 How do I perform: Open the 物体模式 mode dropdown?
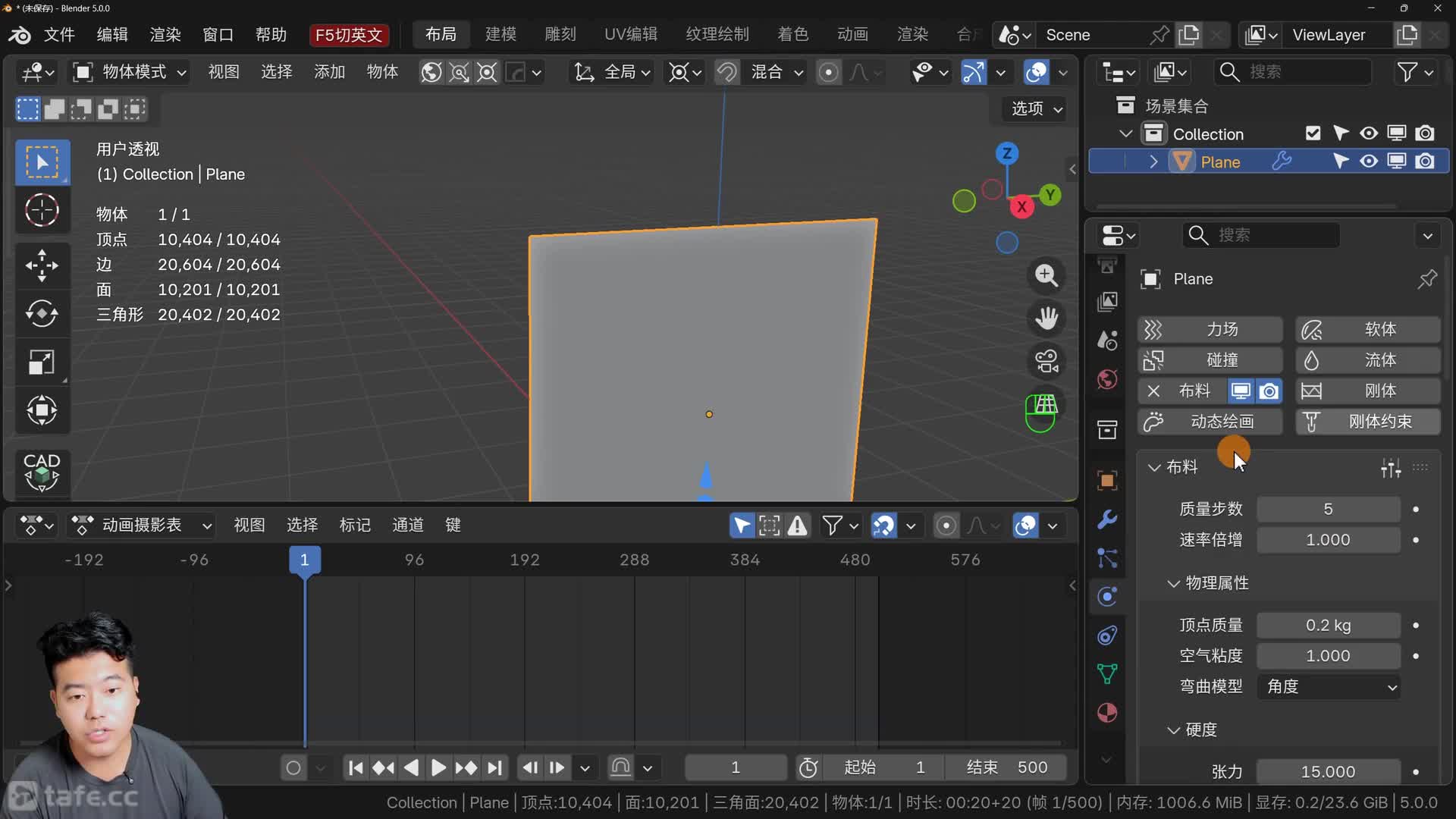click(129, 72)
